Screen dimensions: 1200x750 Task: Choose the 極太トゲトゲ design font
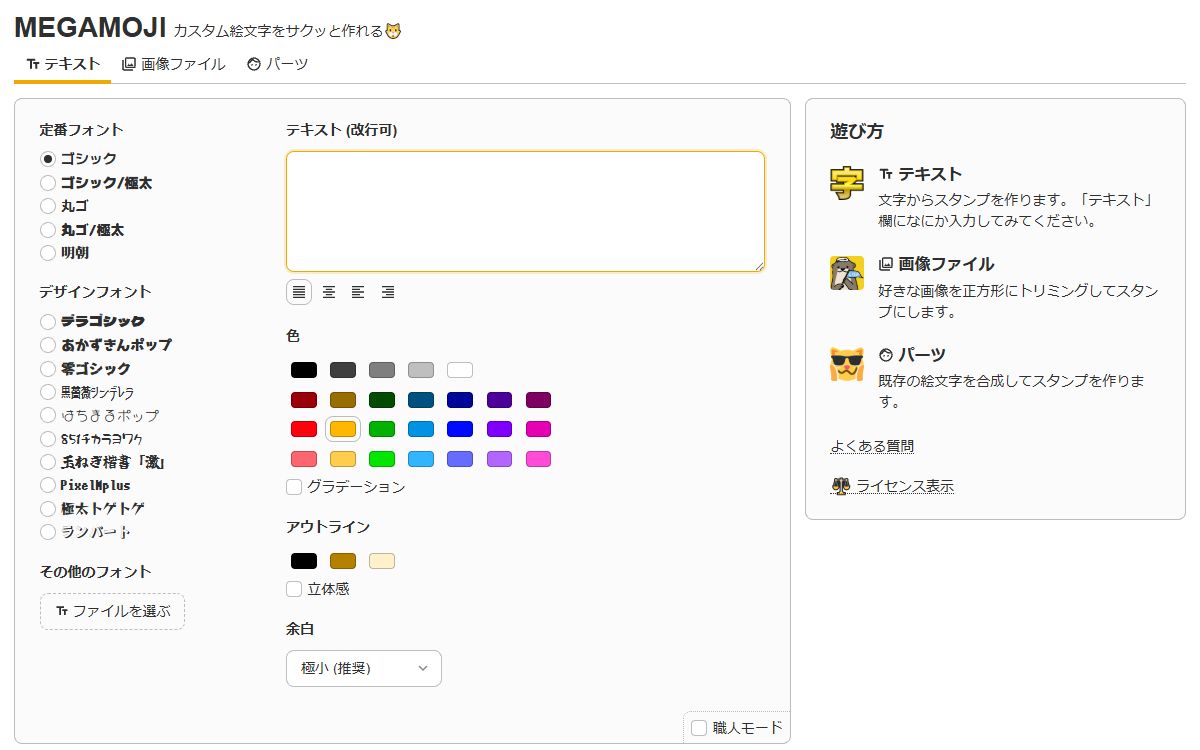coord(48,509)
